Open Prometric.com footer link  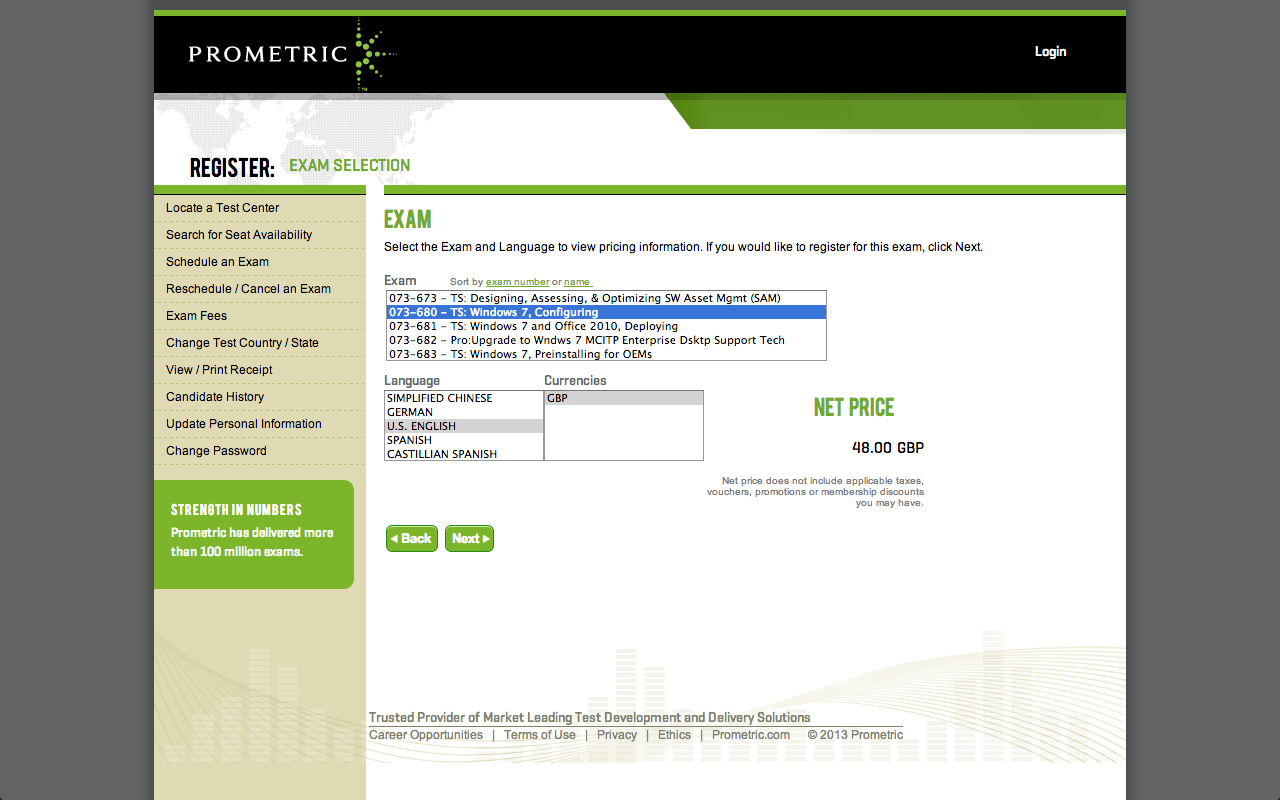point(751,735)
